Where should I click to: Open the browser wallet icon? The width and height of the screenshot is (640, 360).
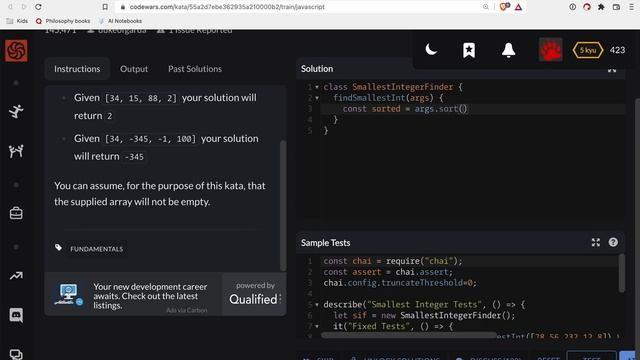[x=616, y=7]
